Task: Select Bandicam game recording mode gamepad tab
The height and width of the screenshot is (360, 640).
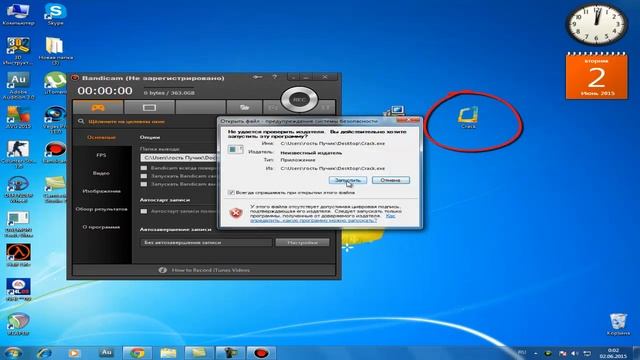Action: click(98, 107)
